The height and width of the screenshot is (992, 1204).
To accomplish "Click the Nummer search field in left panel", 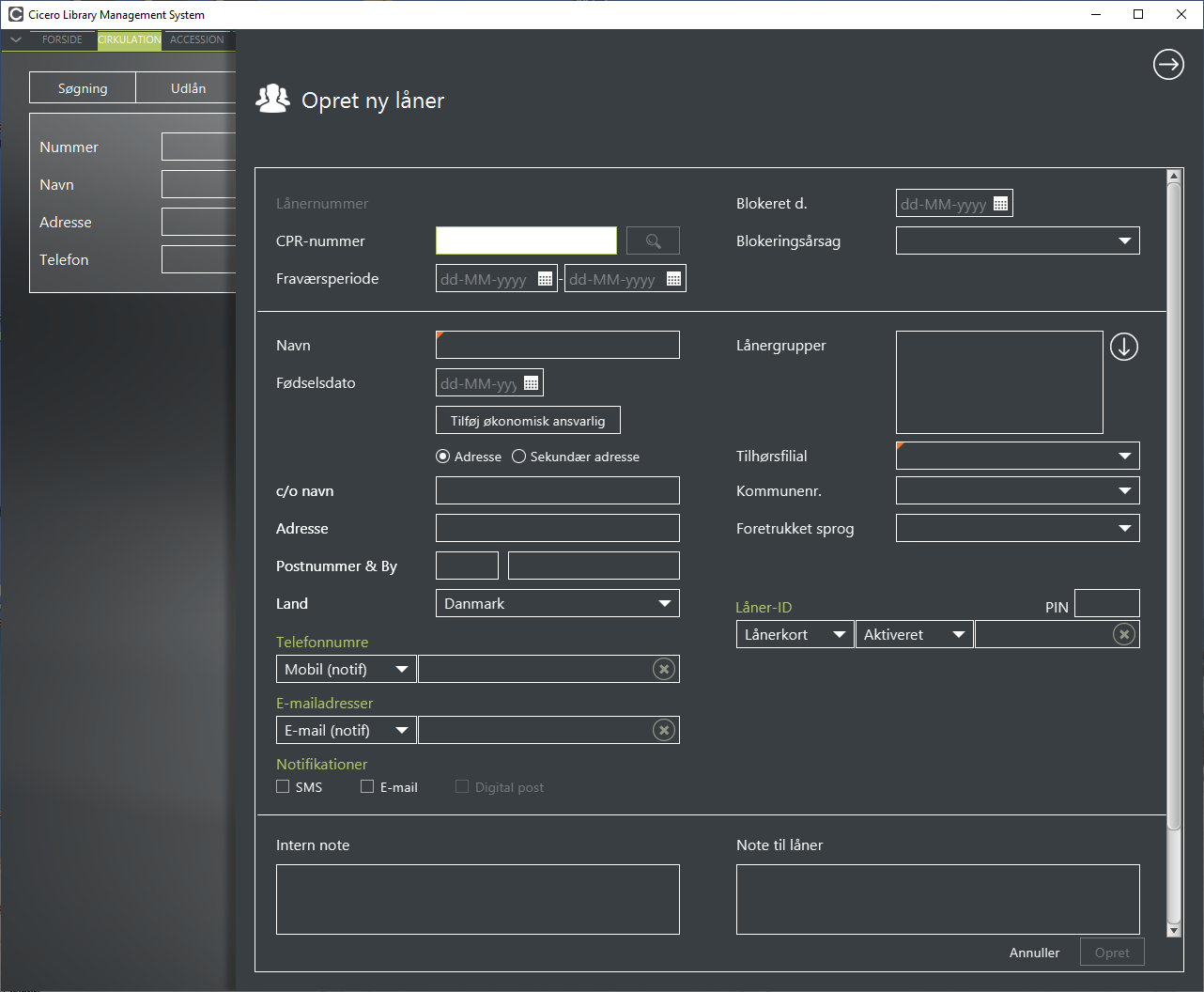I will pos(198,147).
